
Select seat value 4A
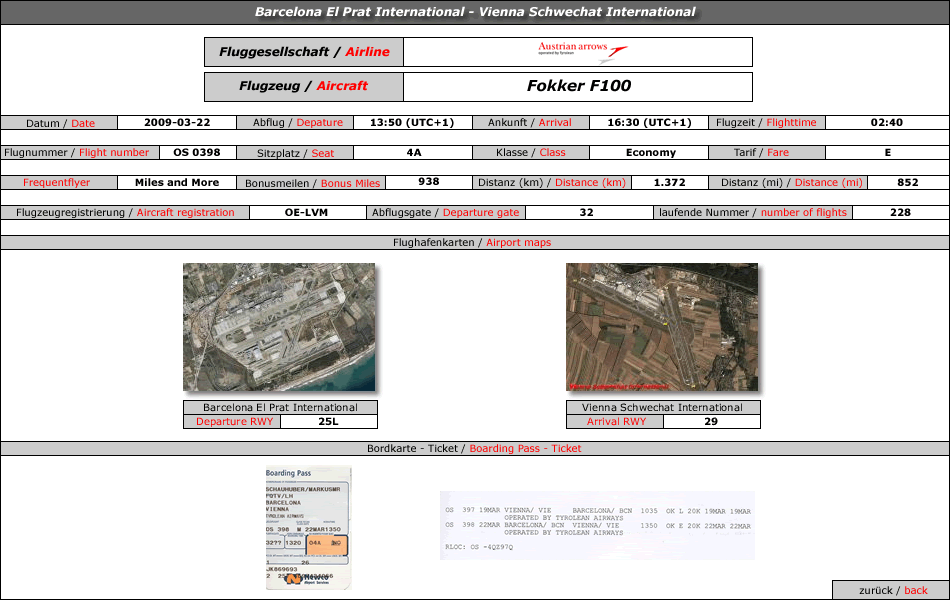click(x=414, y=152)
